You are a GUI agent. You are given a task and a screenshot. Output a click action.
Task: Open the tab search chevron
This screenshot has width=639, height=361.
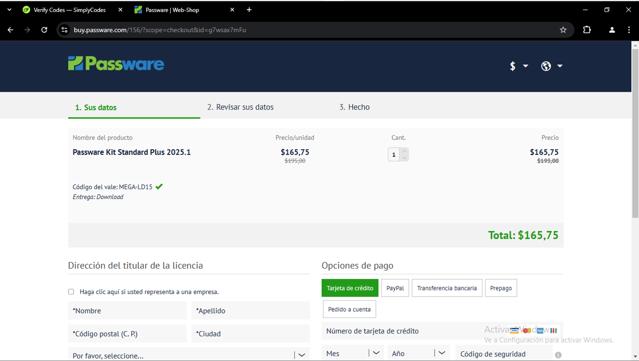(x=9, y=10)
